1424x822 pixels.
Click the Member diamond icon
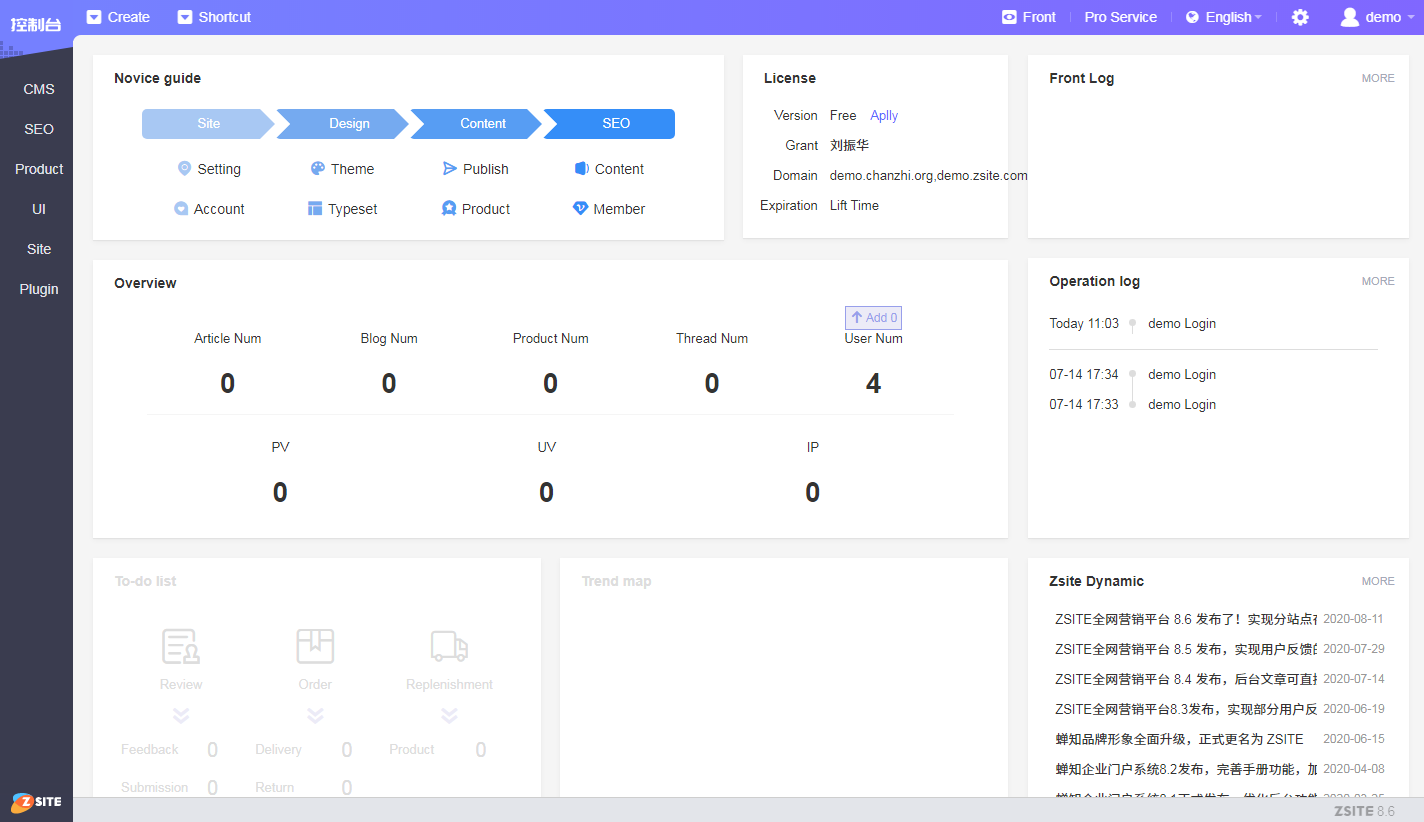click(x=580, y=208)
